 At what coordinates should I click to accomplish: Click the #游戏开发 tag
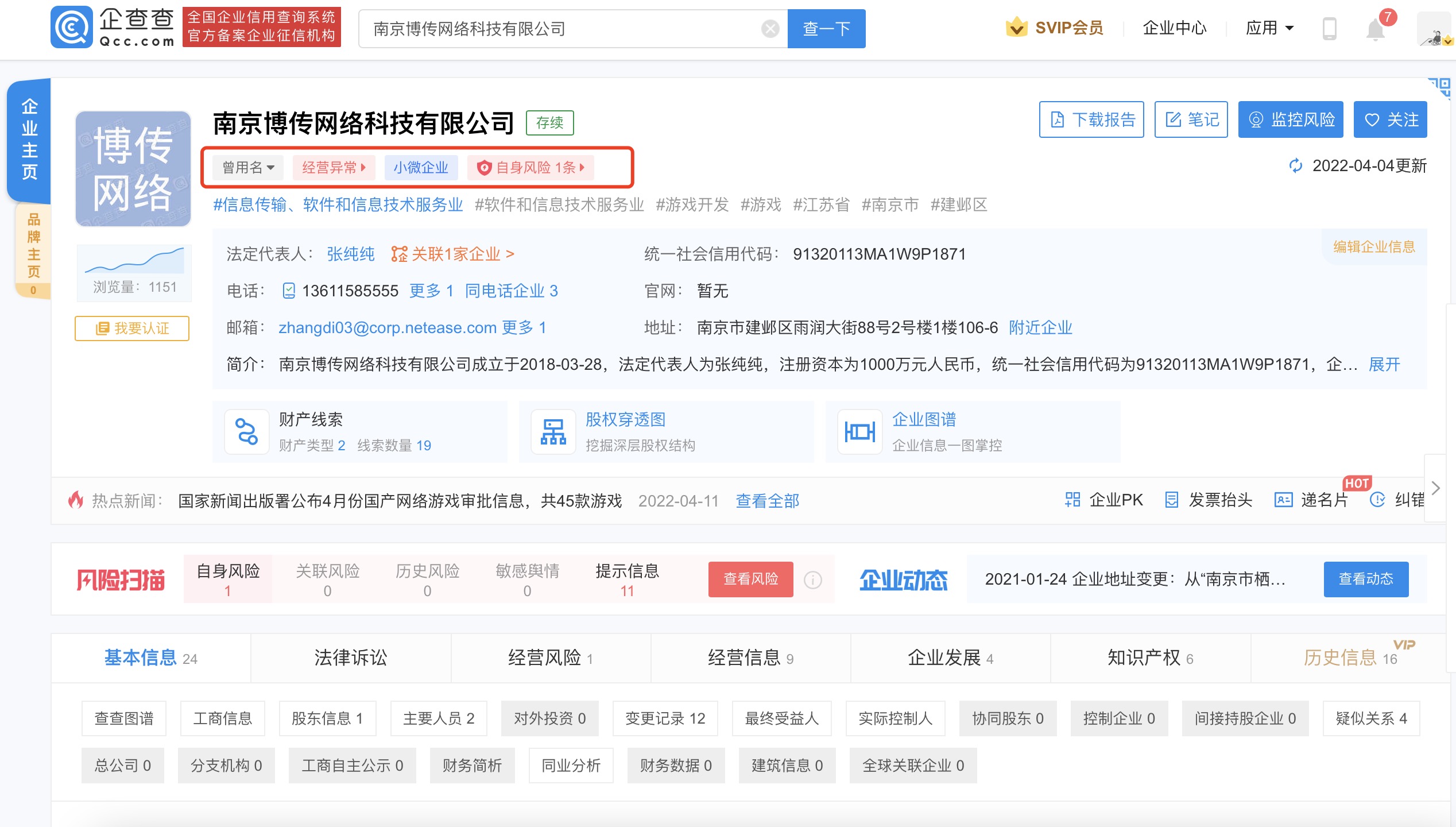pos(692,205)
